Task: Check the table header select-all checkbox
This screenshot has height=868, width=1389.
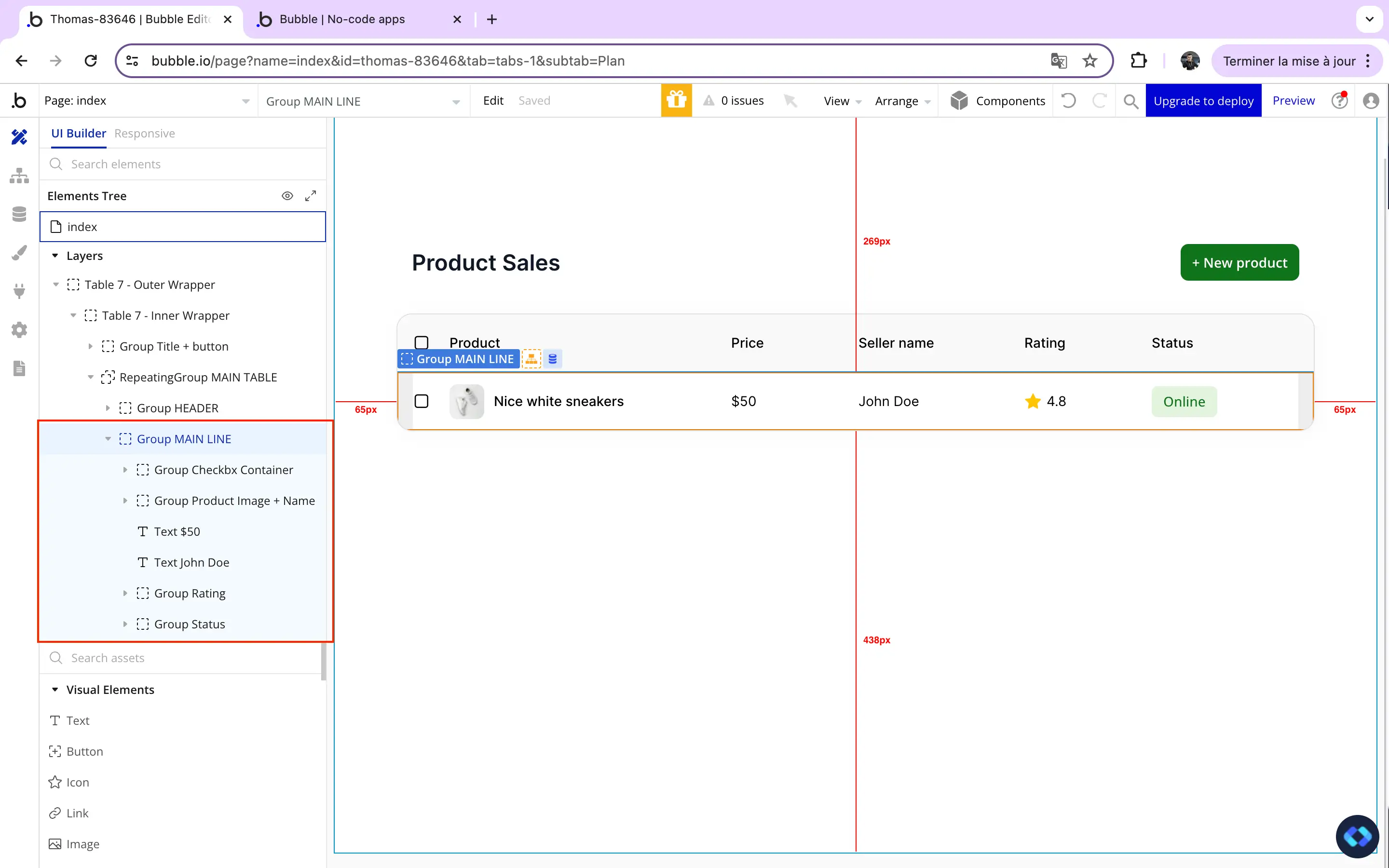Action: tap(422, 343)
